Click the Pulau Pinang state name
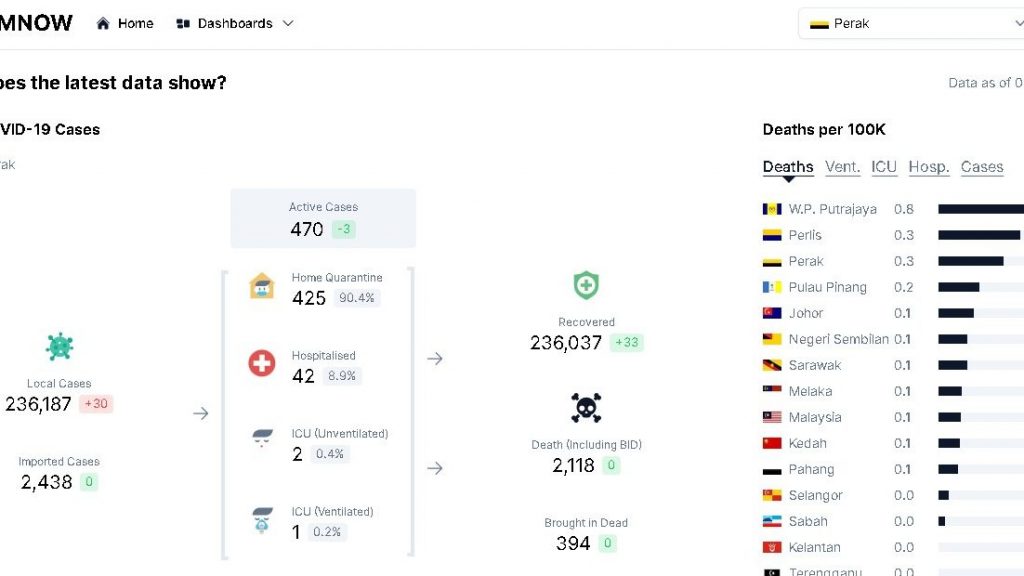 tap(828, 287)
